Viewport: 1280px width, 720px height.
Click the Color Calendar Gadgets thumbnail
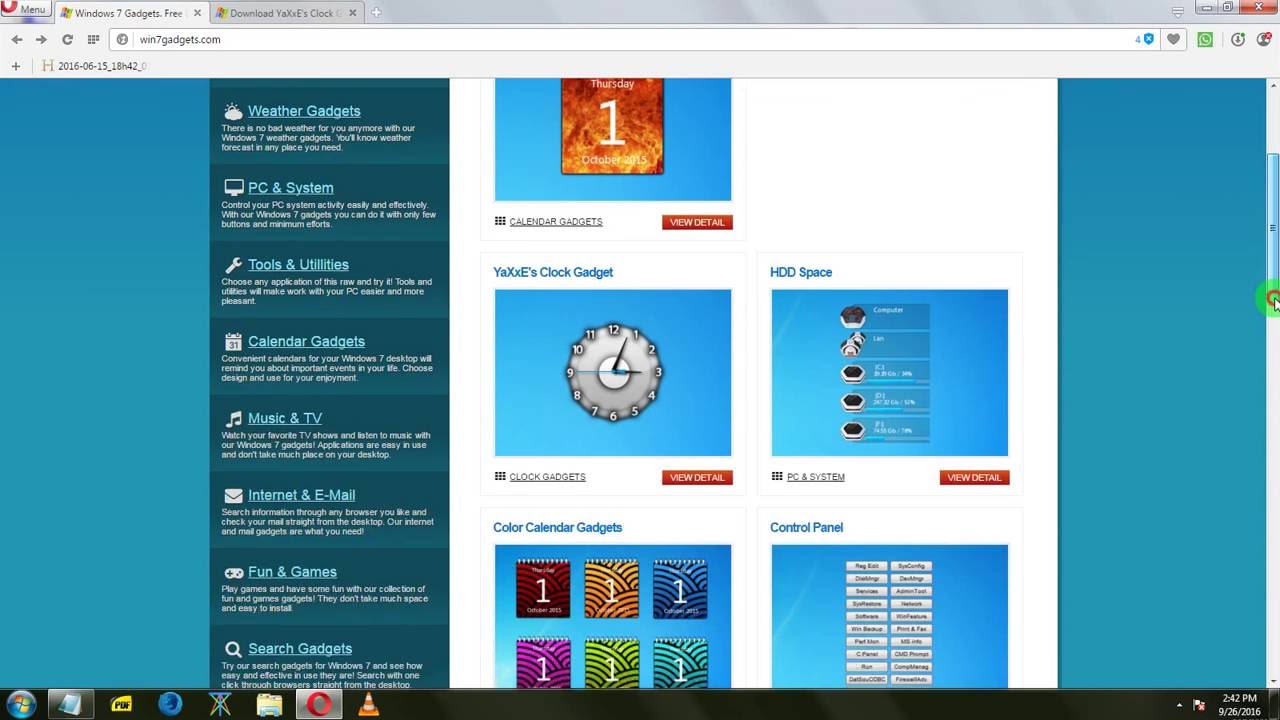coord(613,616)
